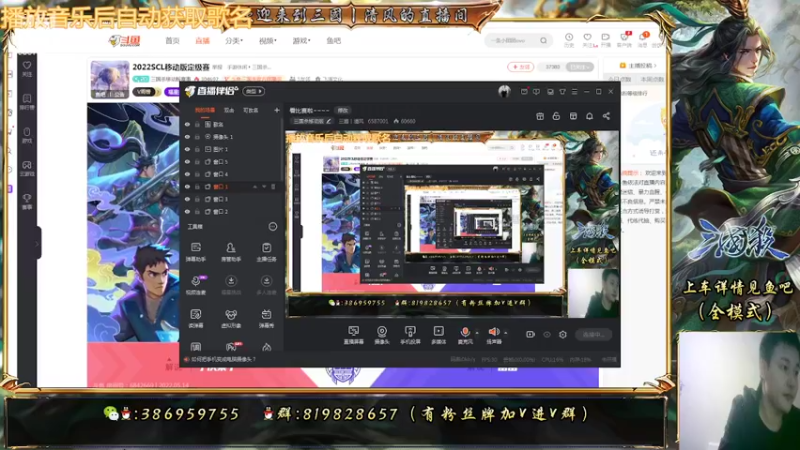800x450 pixels.
Task: Open settings gear in 直播伴侣 bottom bar
Action: click(563, 334)
